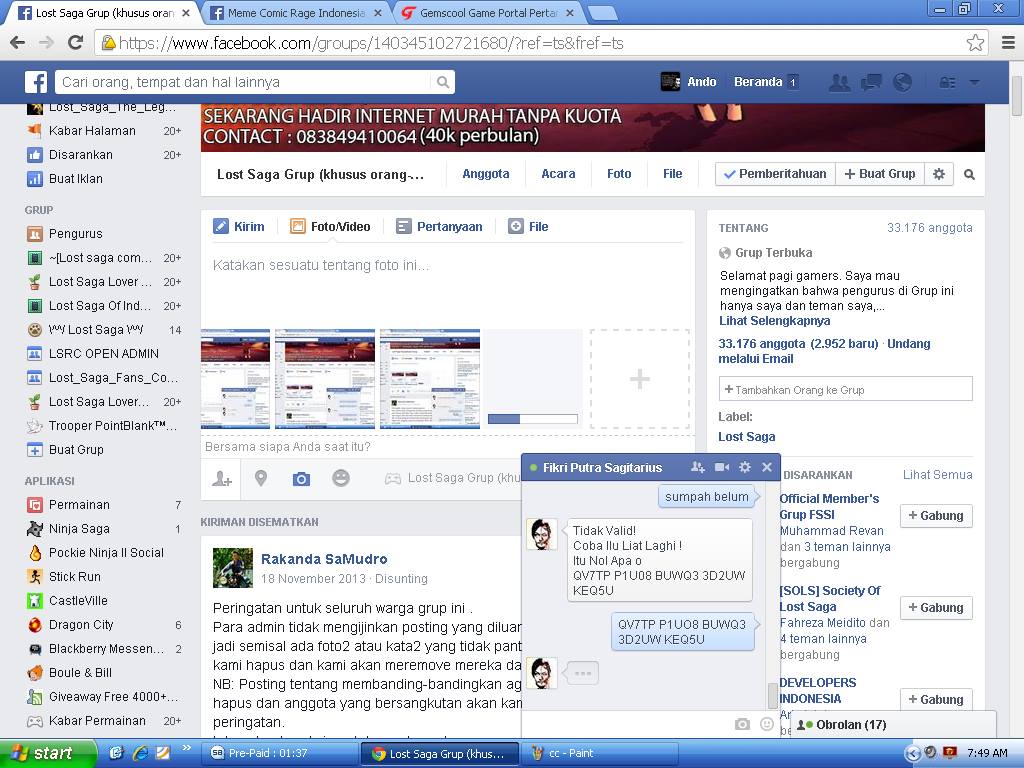This screenshot has height=768, width=1024.
Task: Close the Fikri Putra Sagitarius chat window
Action: (767, 467)
